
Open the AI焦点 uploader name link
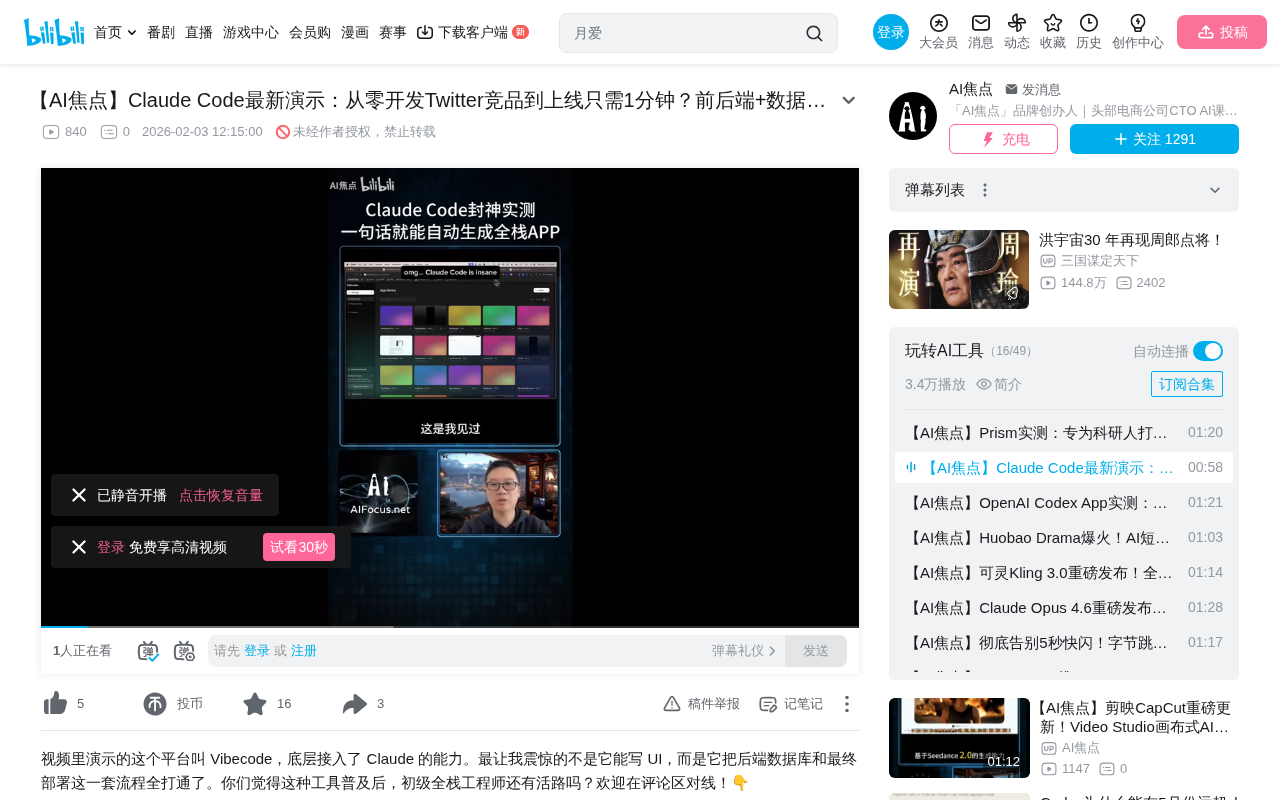coord(971,89)
